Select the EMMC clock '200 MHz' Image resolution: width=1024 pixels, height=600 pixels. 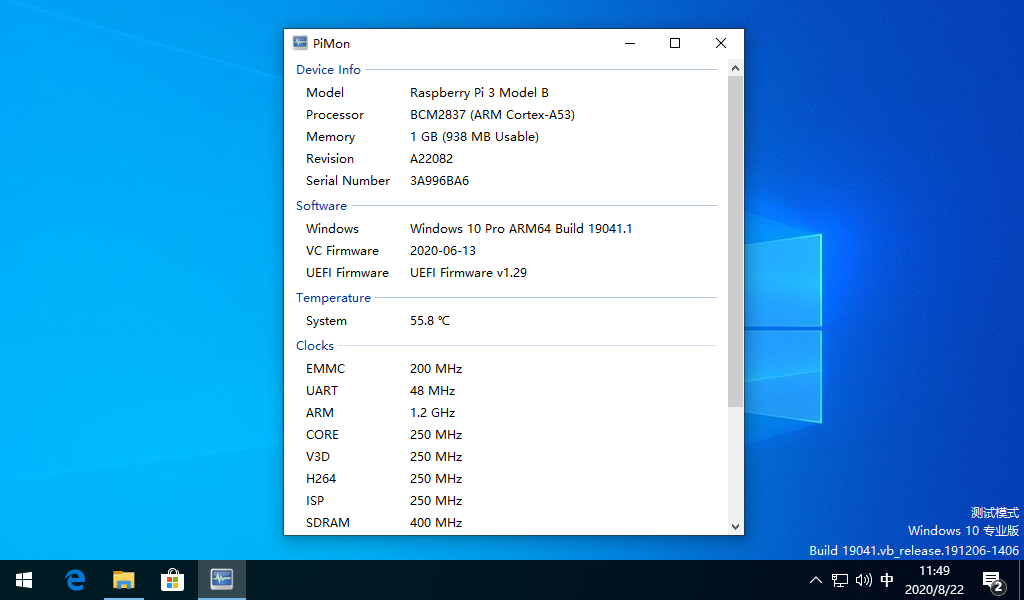coord(436,369)
